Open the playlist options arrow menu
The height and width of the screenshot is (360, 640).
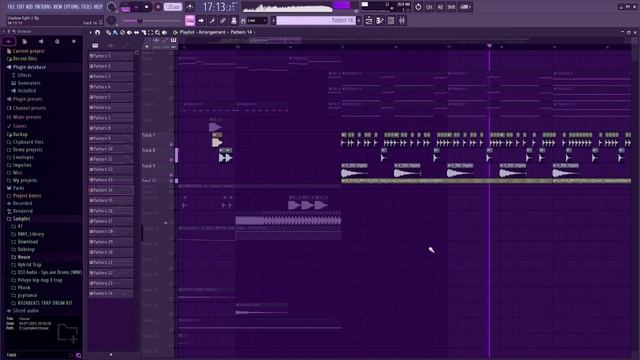point(91,32)
